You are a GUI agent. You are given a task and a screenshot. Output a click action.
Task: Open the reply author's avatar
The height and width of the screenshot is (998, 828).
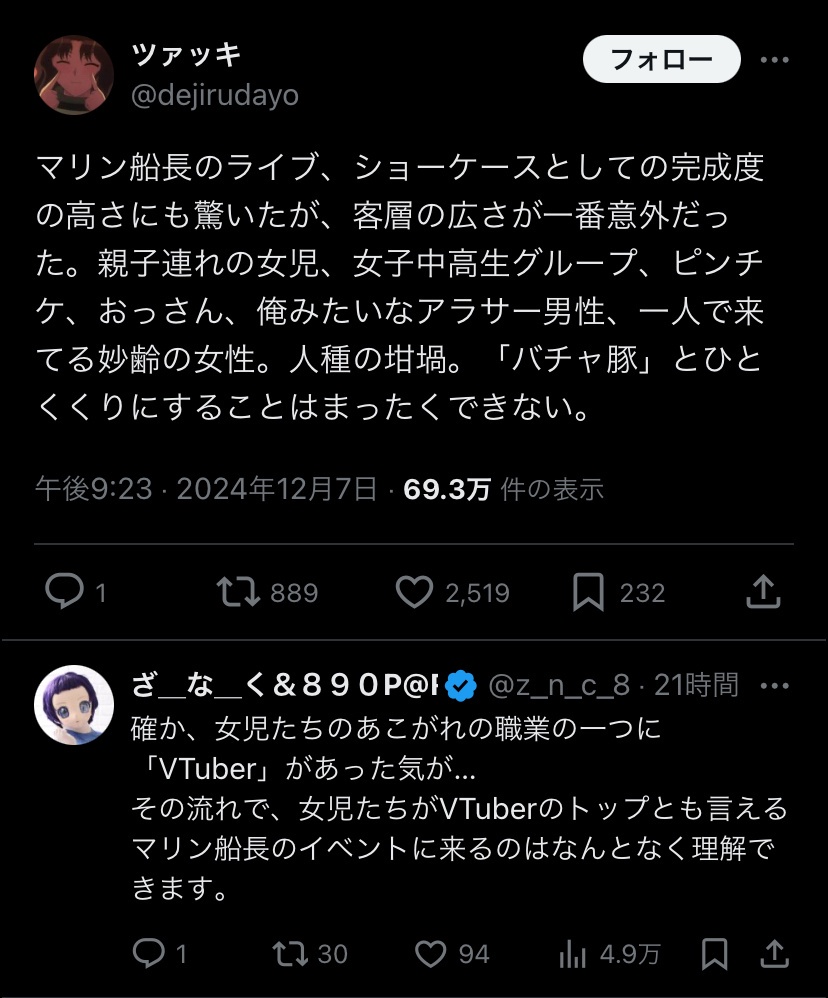(x=74, y=704)
